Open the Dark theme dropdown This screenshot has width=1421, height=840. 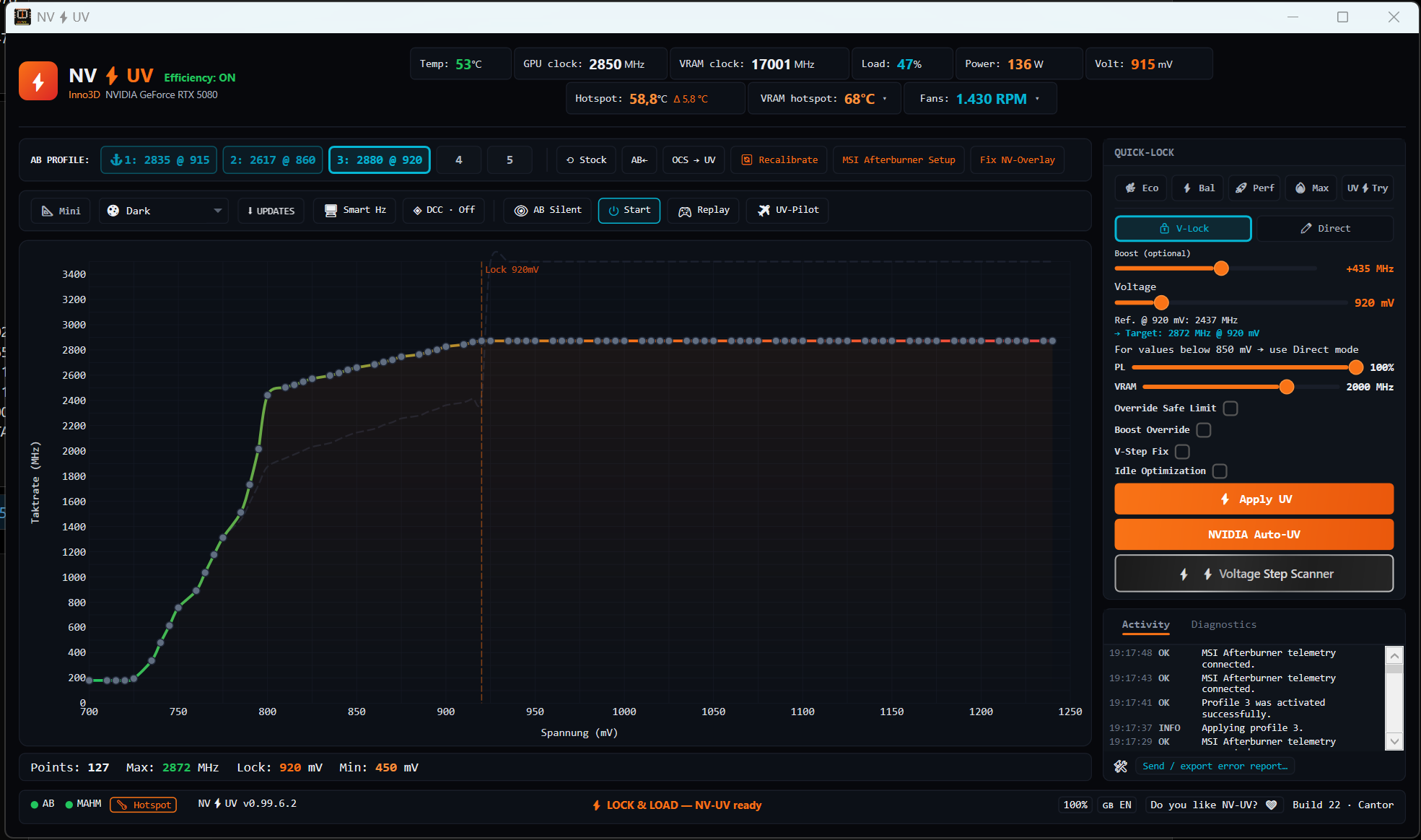coord(164,211)
